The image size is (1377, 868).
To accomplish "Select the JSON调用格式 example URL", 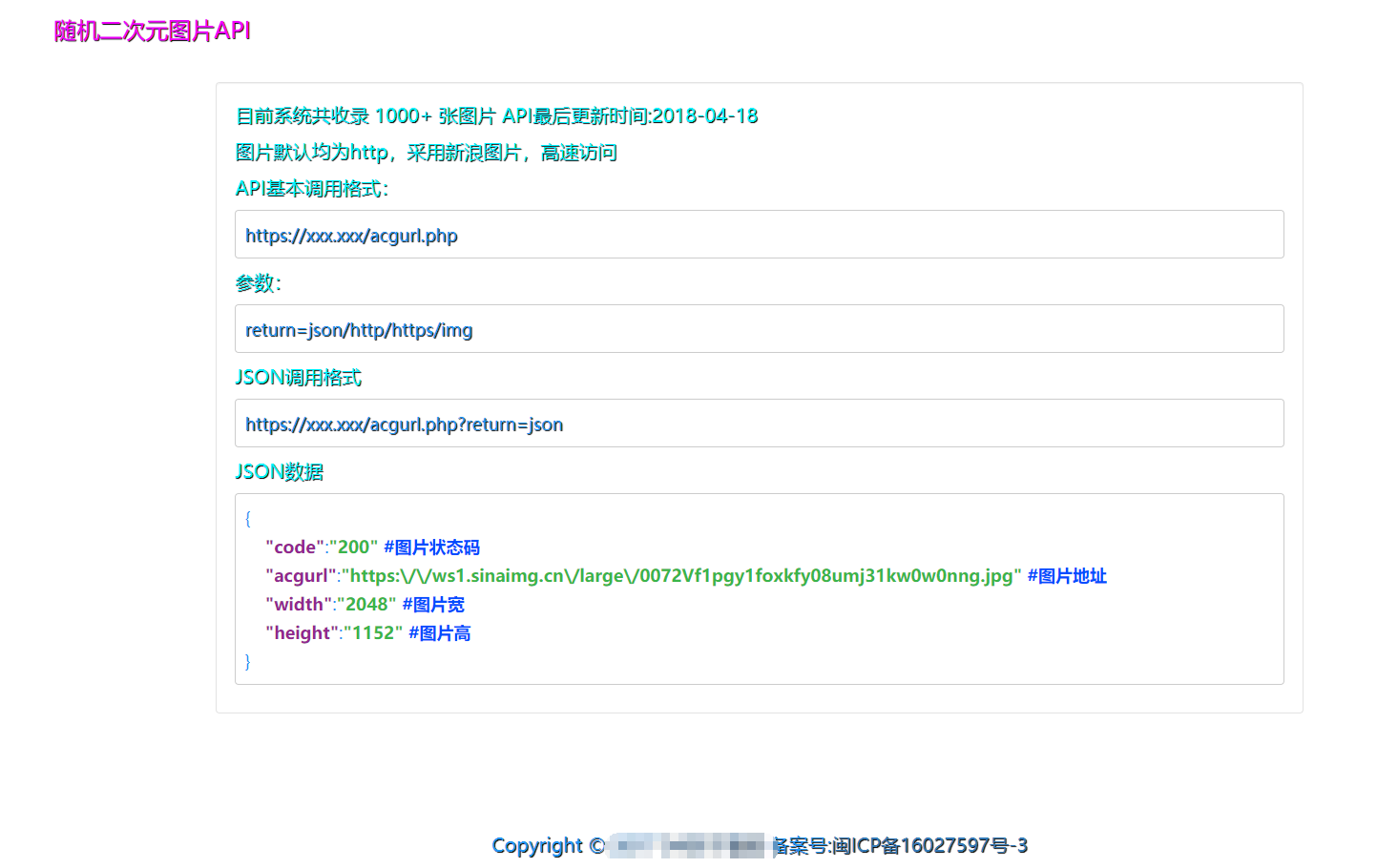I will click(x=405, y=424).
